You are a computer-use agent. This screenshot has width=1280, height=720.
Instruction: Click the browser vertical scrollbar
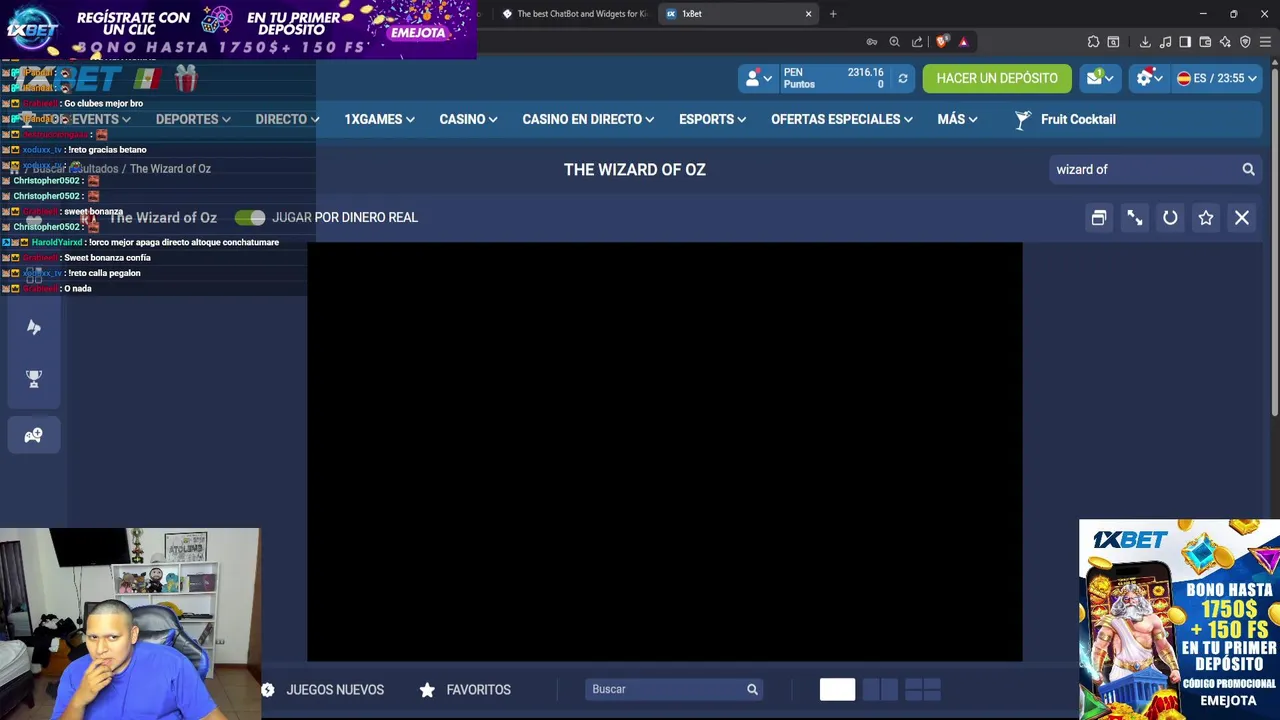coord(1275,240)
